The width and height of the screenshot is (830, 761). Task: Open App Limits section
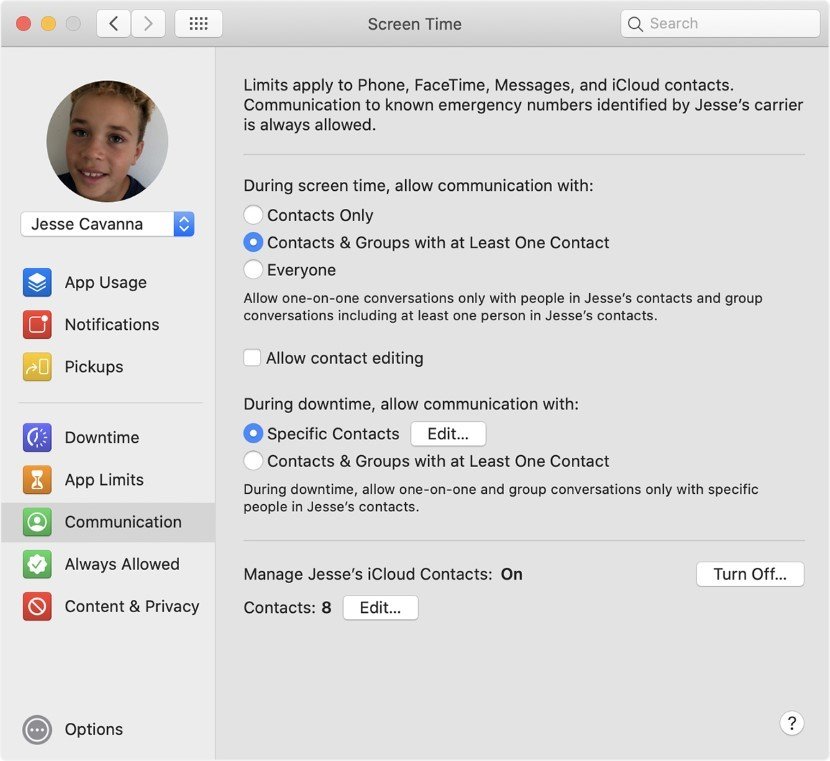(x=104, y=479)
